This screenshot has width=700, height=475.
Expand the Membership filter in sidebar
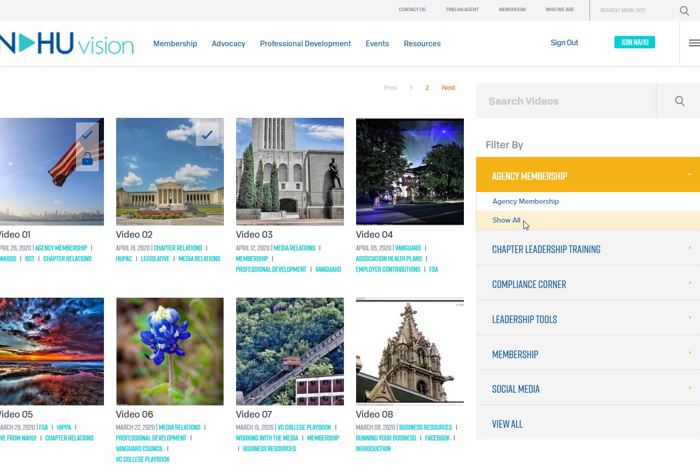click(x=588, y=354)
